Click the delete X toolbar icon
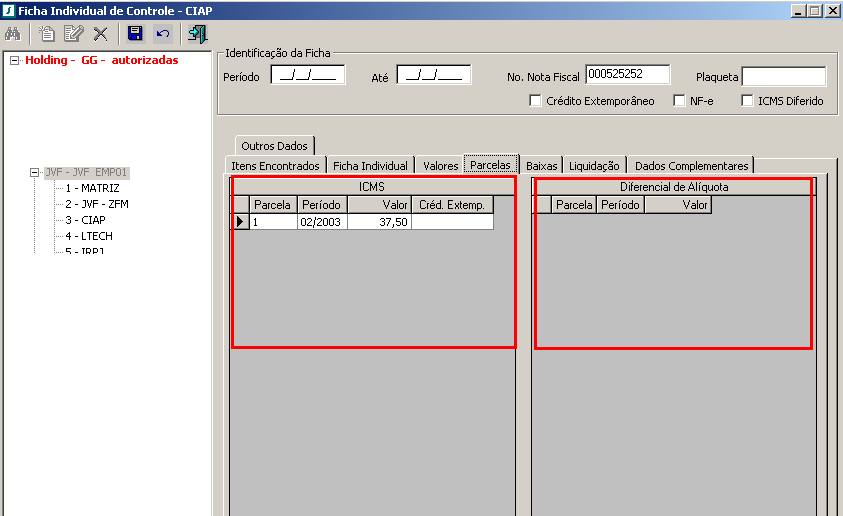 tap(101, 34)
